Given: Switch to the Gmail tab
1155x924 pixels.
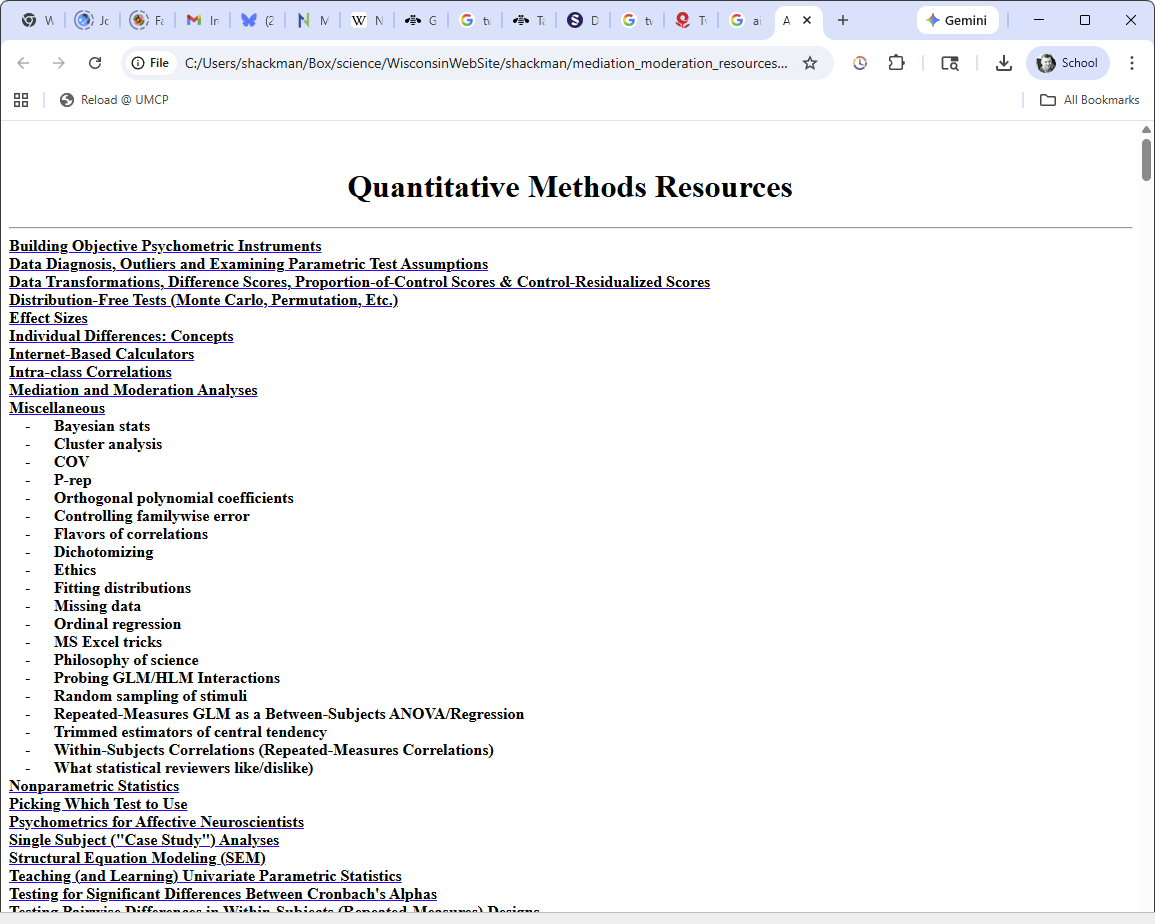Looking at the screenshot, I should 202,20.
